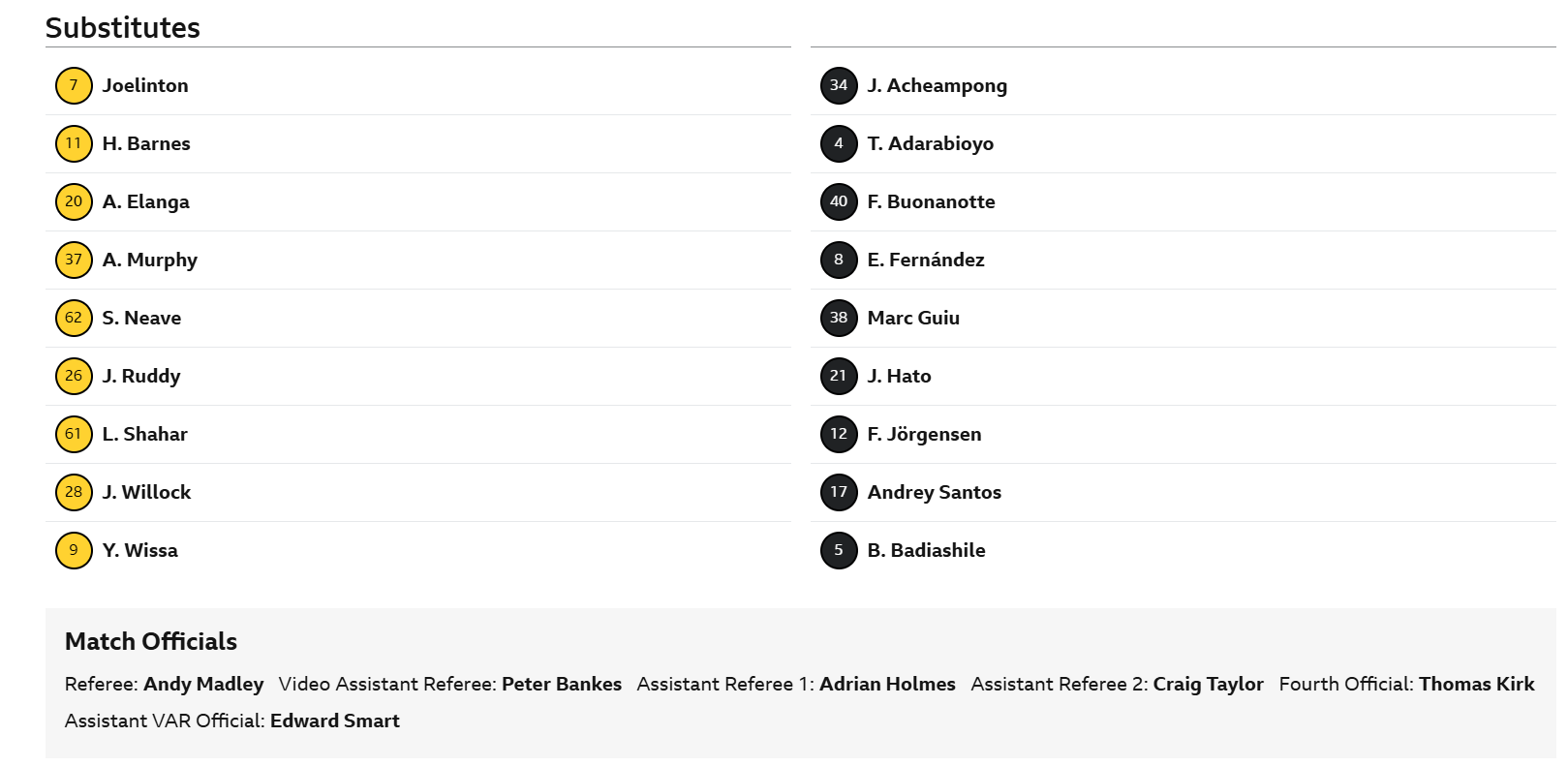Select F. Jörgensen from the substitutes

tap(1184, 434)
